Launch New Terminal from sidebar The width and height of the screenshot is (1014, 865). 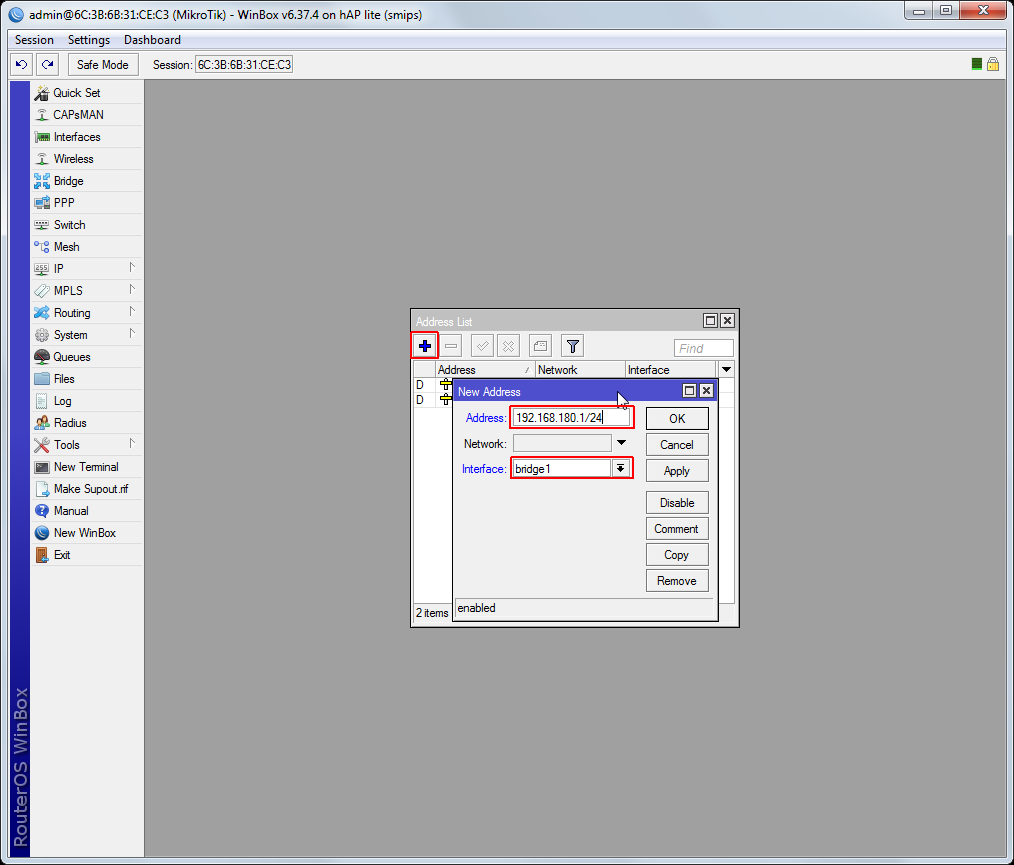click(85, 467)
